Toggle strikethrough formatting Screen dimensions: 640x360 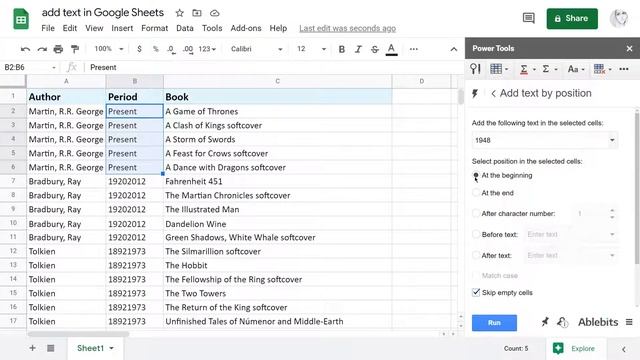375,49
